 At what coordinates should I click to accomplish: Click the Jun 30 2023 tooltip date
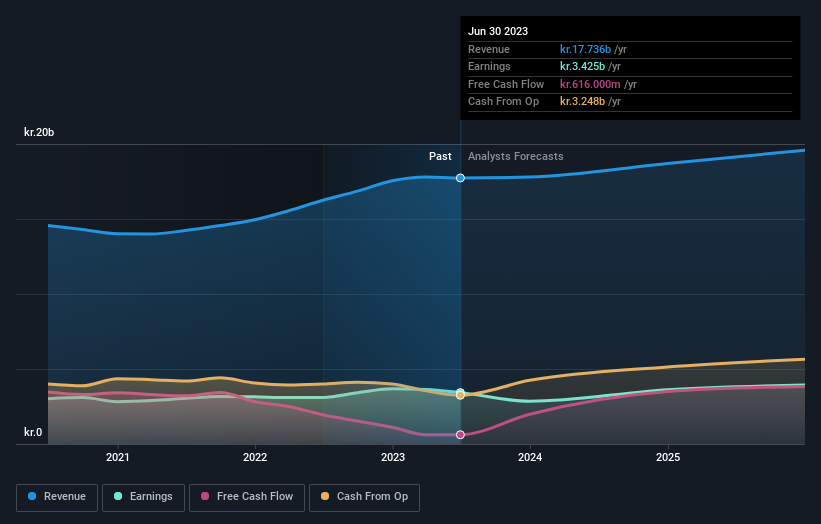pyautogui.click(x=498, y=31)
